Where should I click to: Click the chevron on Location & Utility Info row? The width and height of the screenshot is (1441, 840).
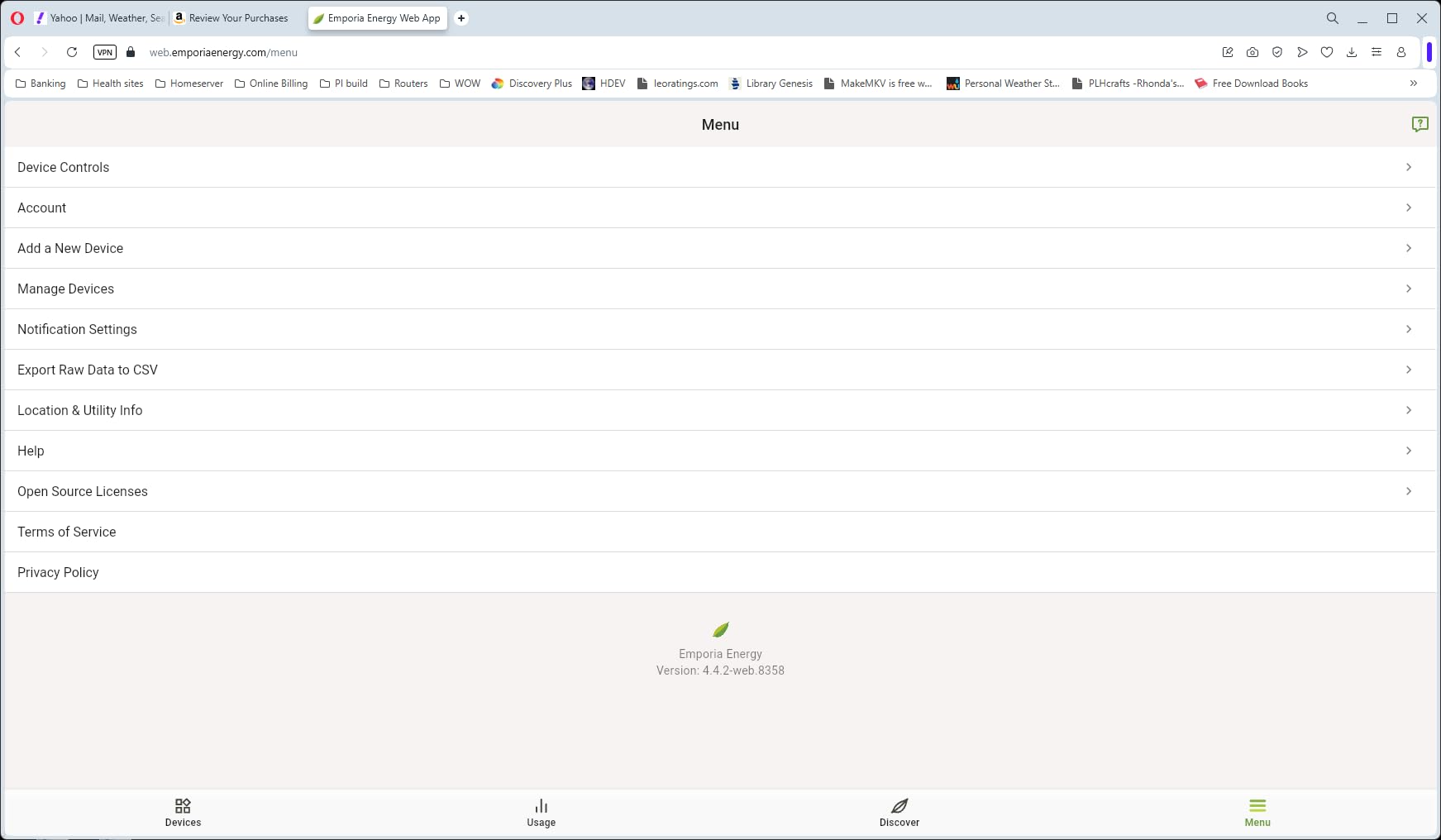click(x=1409, y=410)
